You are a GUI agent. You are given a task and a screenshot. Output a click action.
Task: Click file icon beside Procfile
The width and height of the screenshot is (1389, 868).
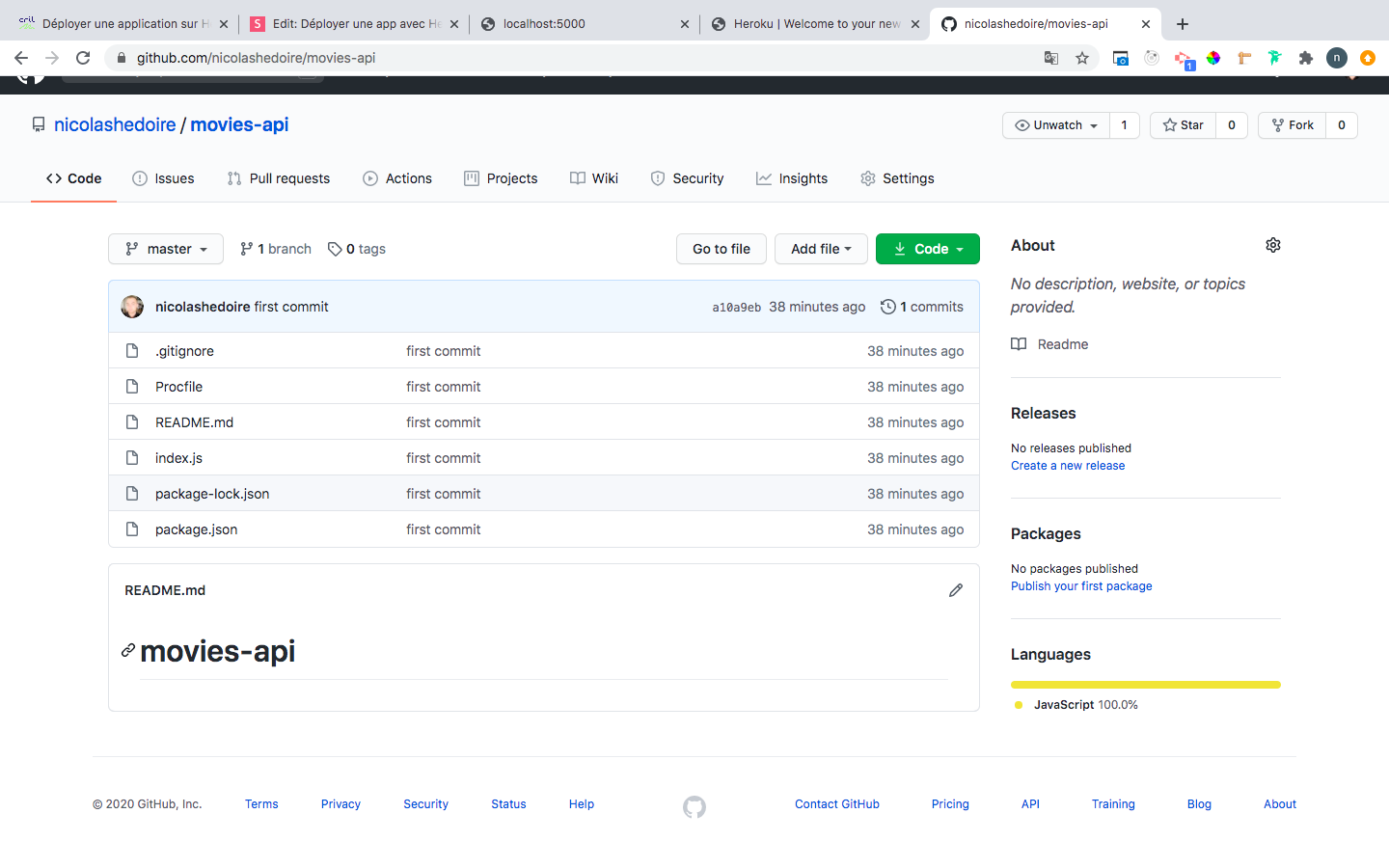click(x=132, y=387)
